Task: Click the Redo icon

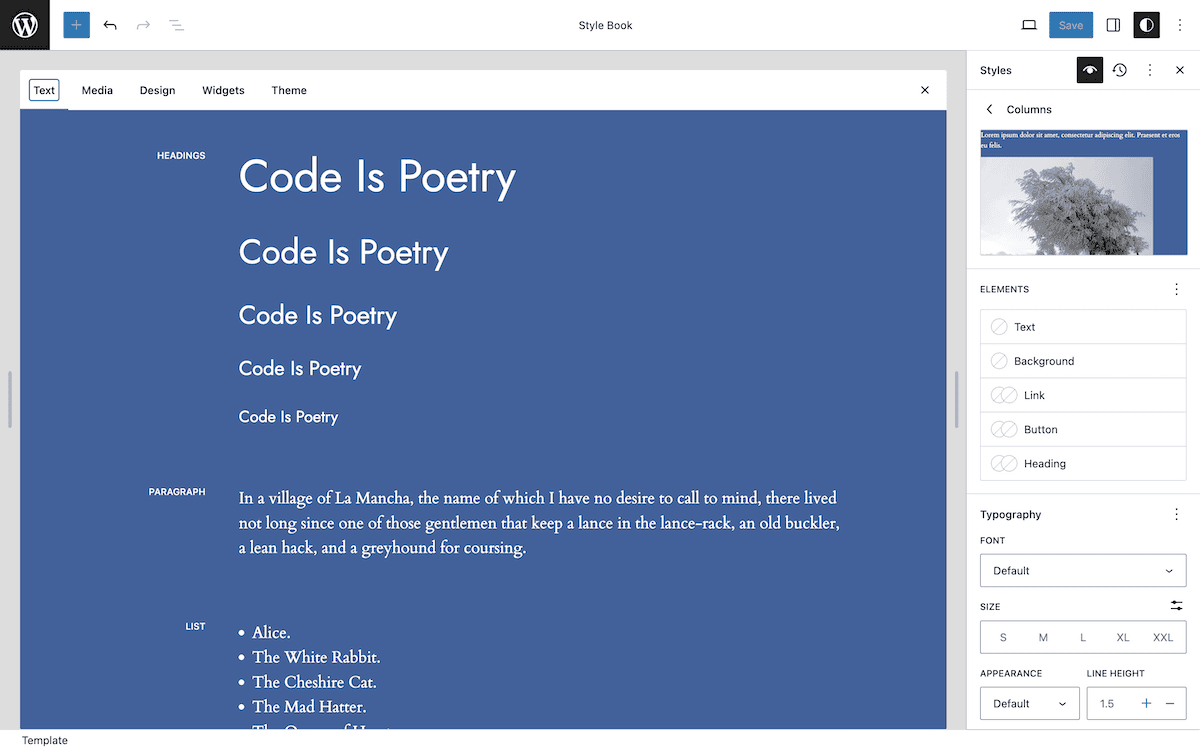Action: [x=143, y=24]
